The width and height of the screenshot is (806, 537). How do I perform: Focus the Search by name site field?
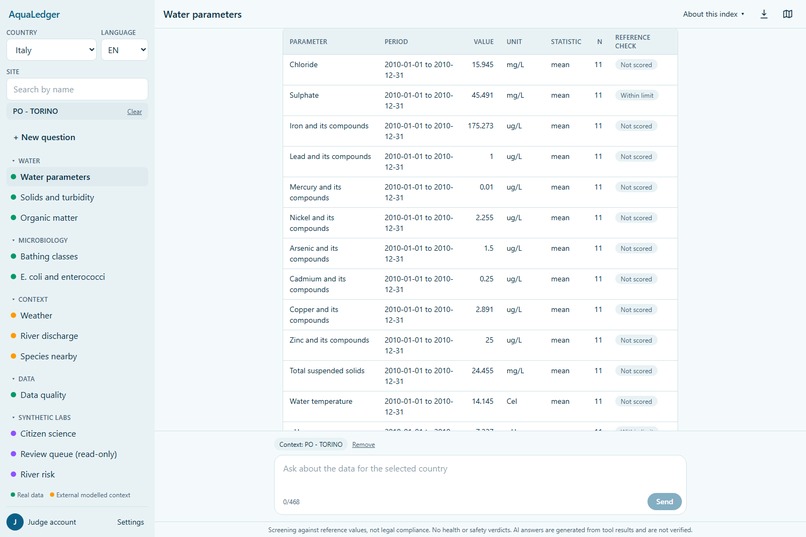[77, 89]
